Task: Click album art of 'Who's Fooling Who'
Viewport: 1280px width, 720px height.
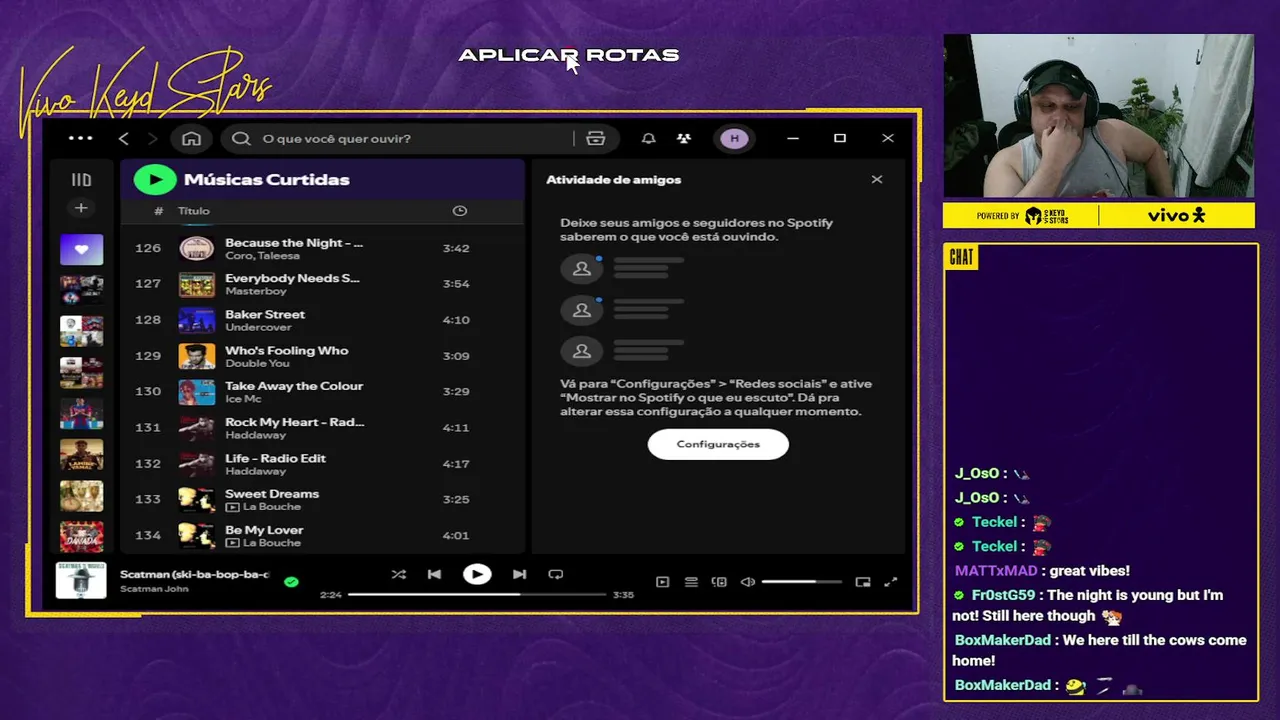Action: (196, 356)
